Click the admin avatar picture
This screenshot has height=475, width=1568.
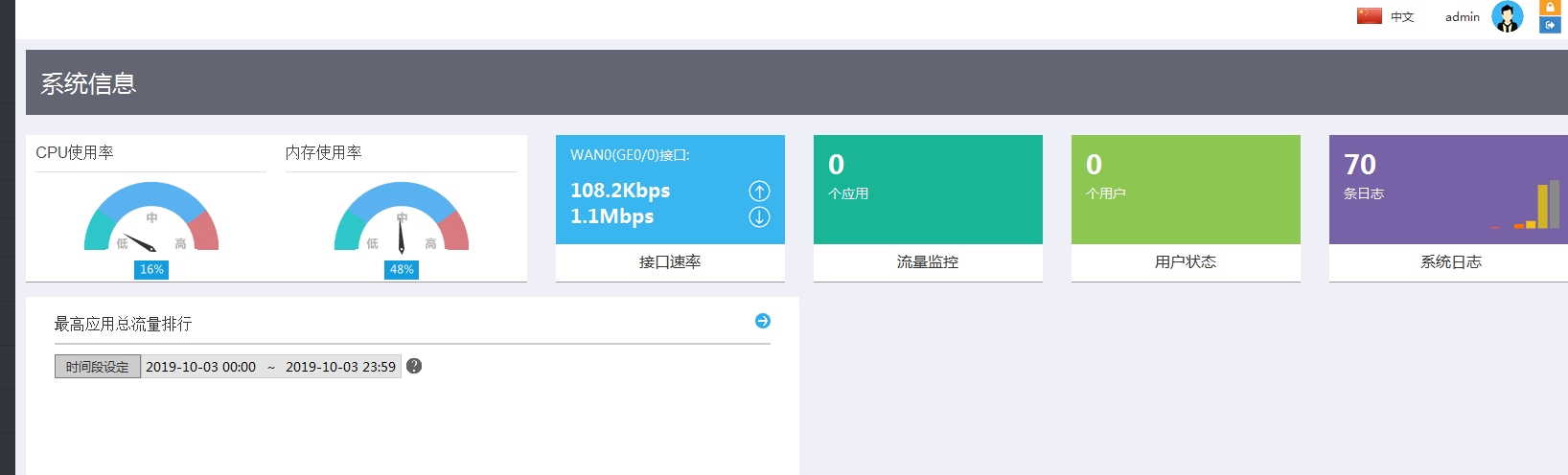pyautogui.click(x=1508, y=17)
